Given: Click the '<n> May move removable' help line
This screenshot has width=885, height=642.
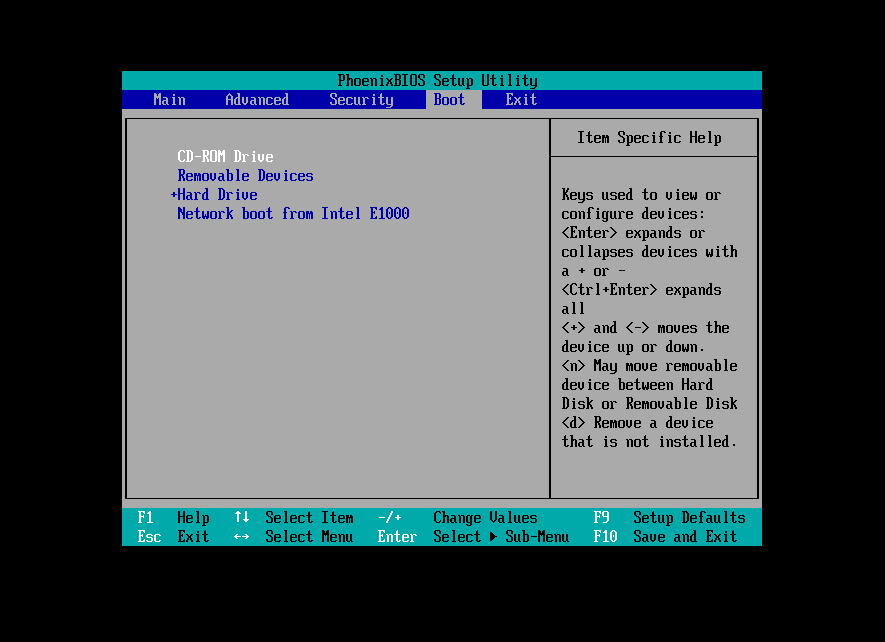Looking at the screenshot, I should pyautogui.click(x=649, y=366).
